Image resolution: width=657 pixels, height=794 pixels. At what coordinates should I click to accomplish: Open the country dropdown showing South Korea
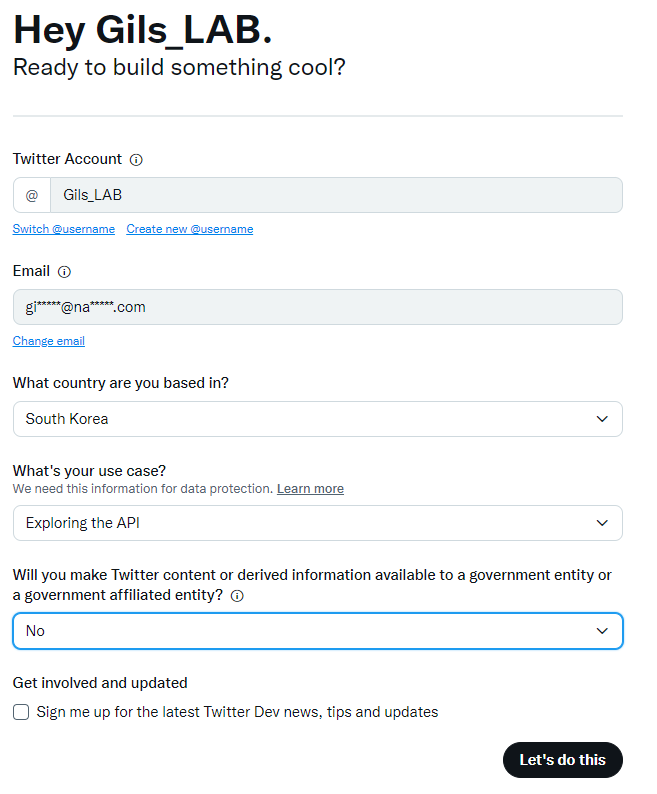[x=317, y=419]
